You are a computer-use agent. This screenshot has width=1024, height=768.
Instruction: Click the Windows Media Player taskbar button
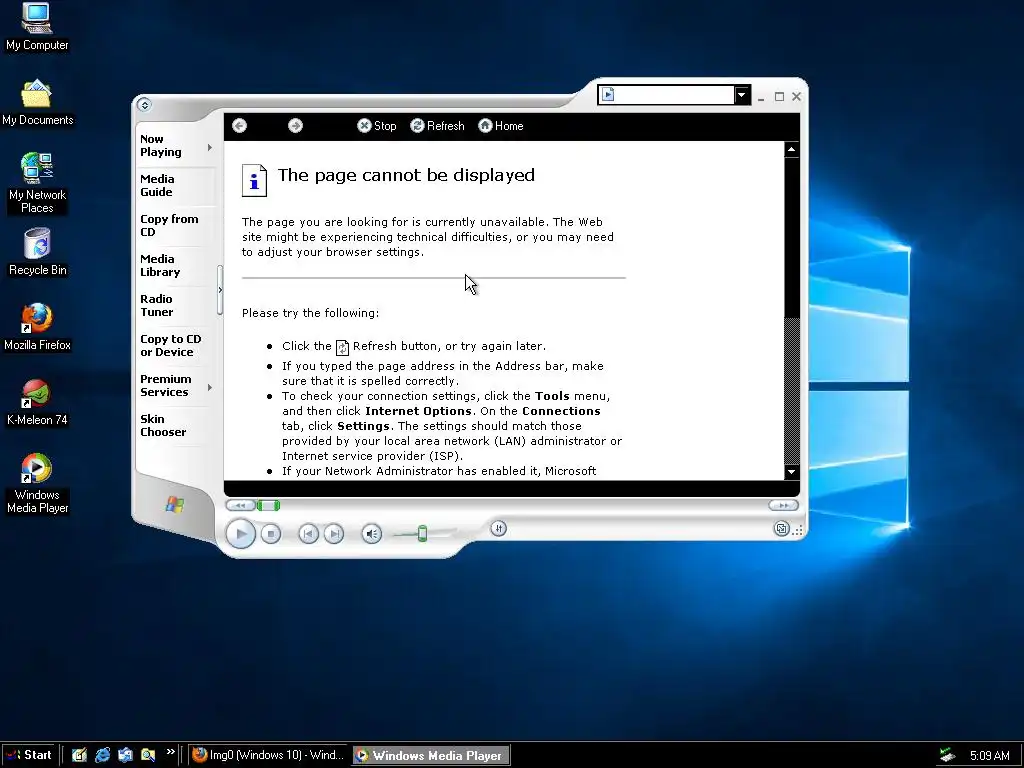click(x=431, y=755)
